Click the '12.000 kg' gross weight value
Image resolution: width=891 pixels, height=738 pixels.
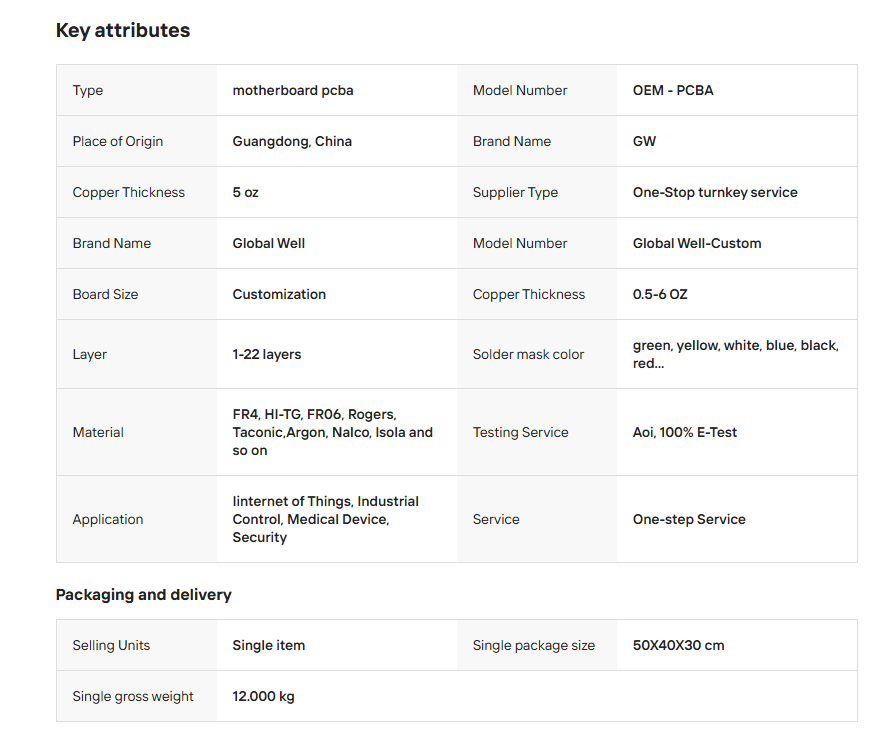264,696
